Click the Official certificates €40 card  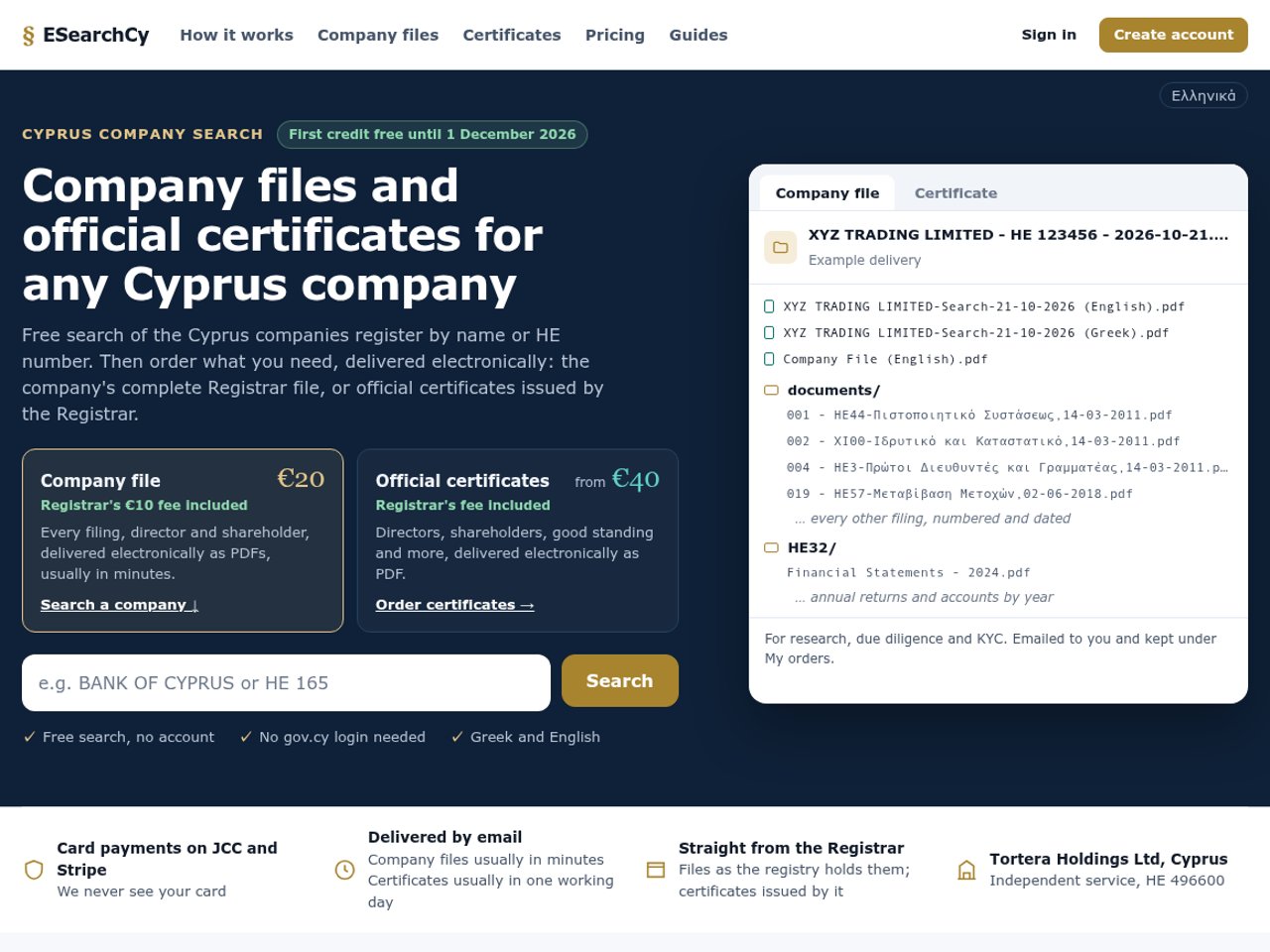(x=517, y=540)
